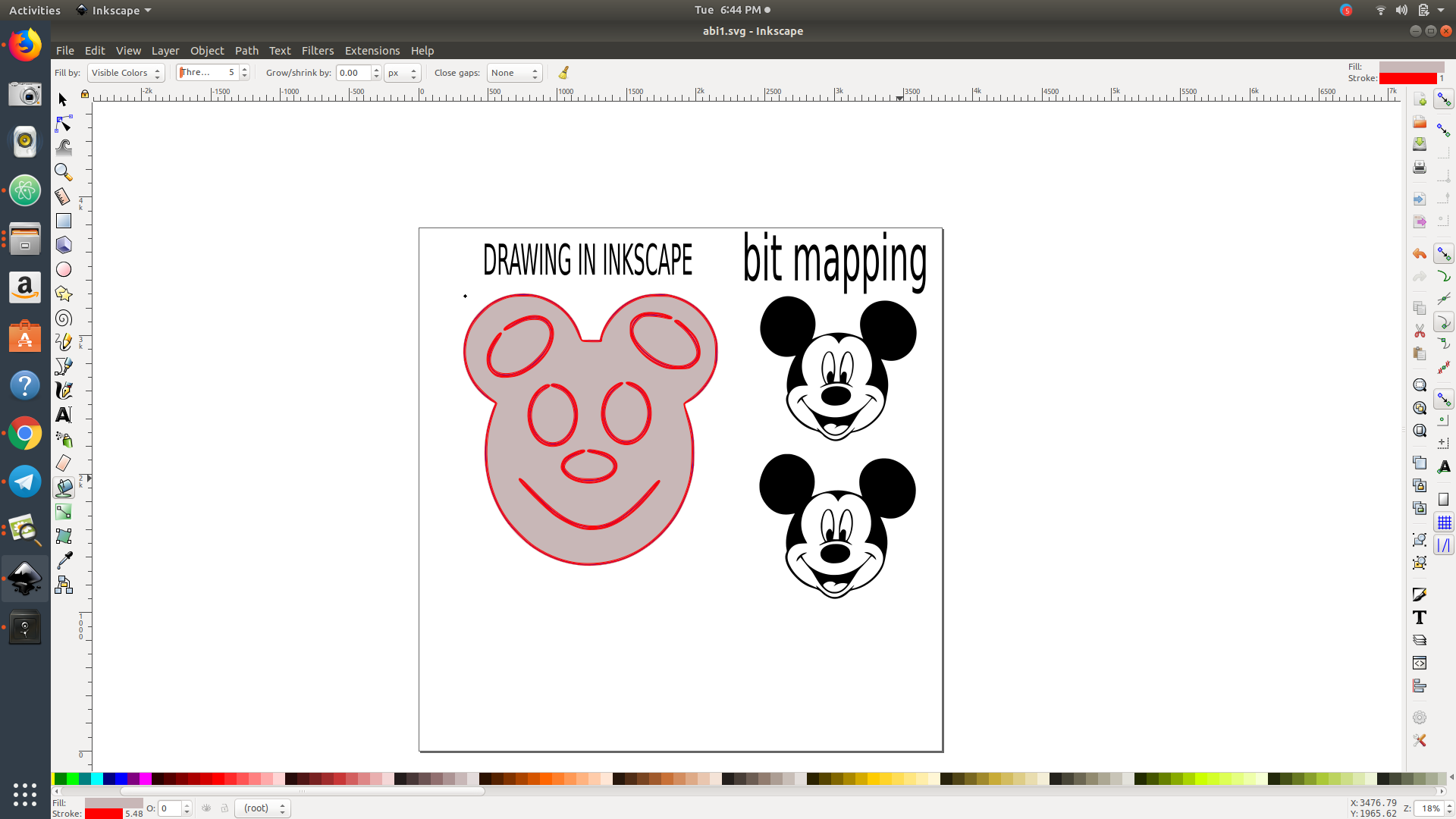The width and height of the screenshot is (1456, 819).
Task: Open the Edit menu
Action: pyautogui.click(x=95, y=51)
